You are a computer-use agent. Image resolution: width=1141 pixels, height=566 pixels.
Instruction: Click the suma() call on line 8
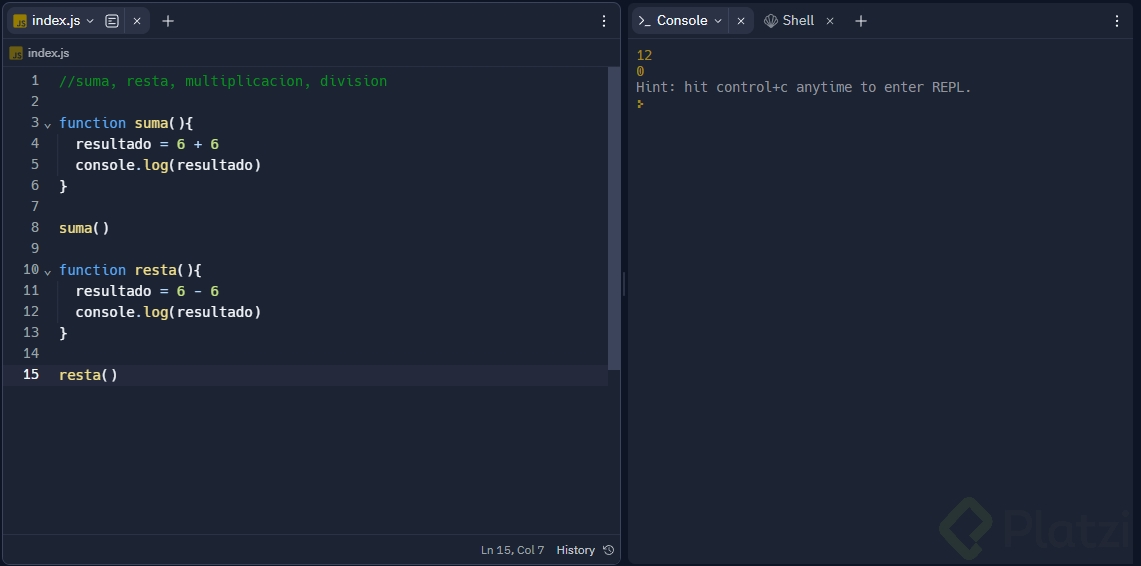tap(84, 228)
